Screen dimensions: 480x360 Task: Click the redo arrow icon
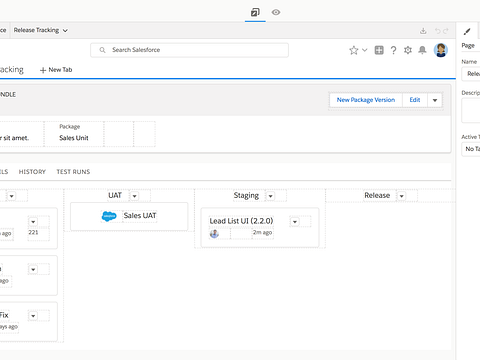(x=446, y=31)
